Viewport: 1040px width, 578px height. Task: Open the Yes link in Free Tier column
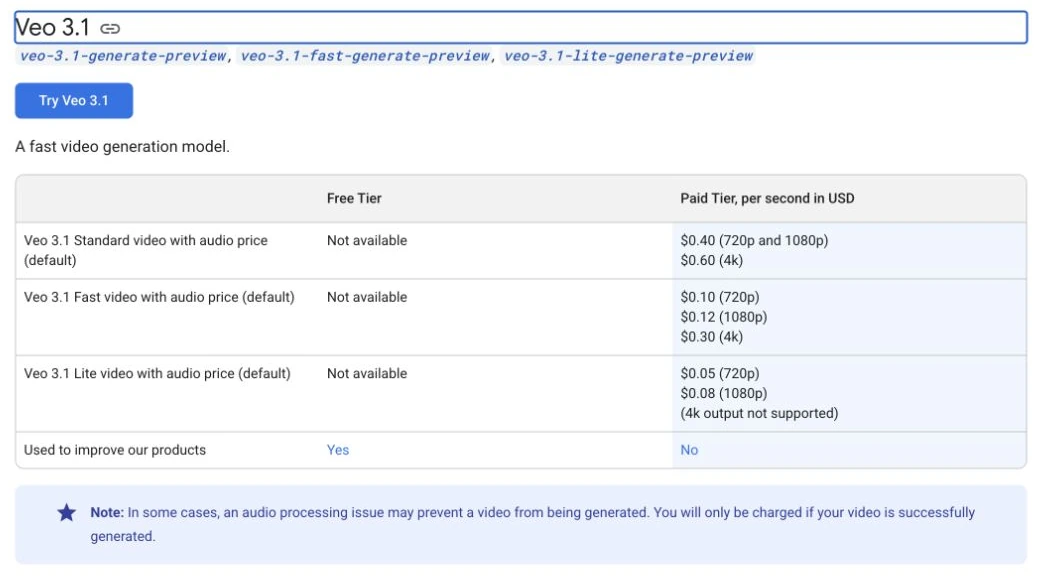click(338, 450)
